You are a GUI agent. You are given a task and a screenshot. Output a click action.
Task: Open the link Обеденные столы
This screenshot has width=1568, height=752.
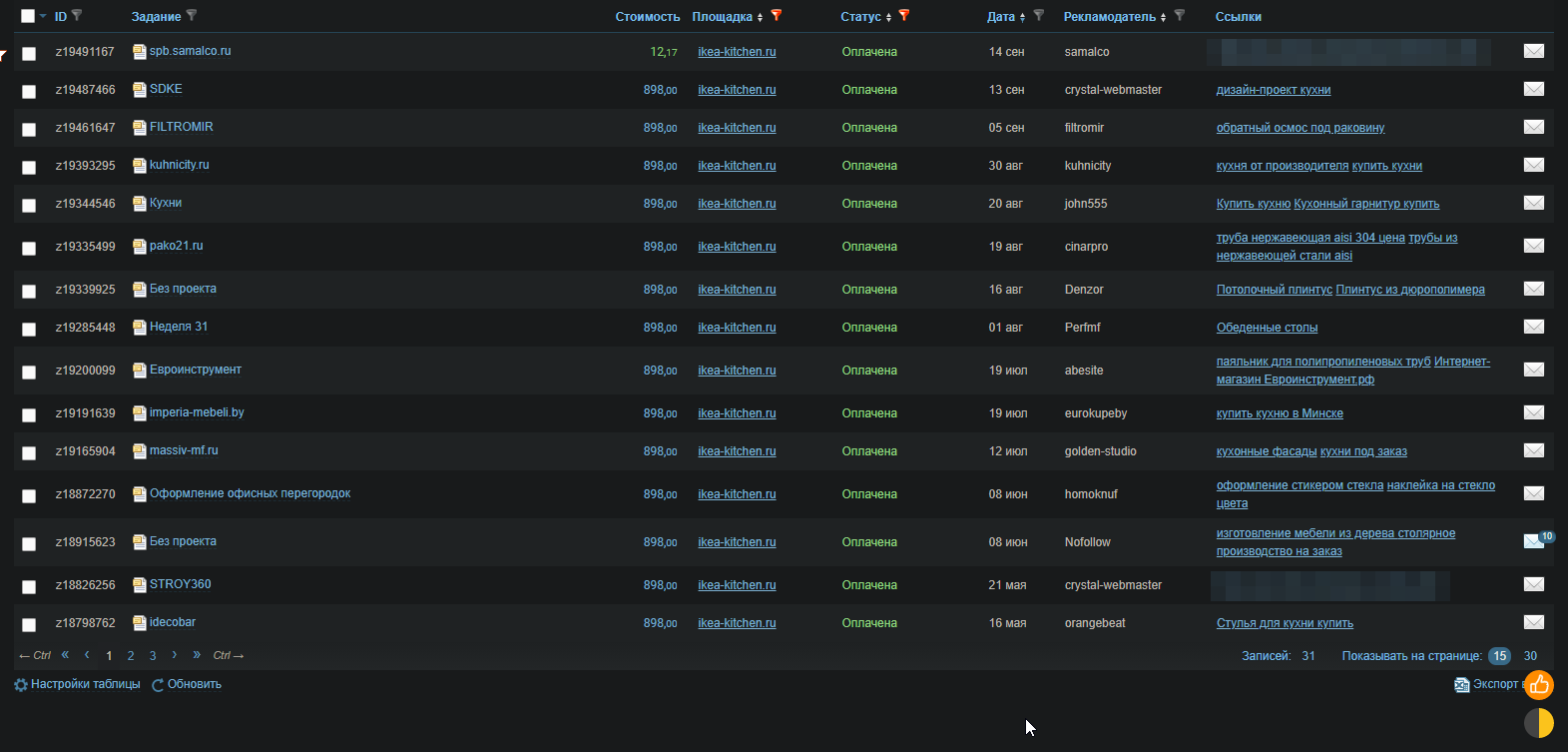pyautogui.click(x=1267, y=328)
